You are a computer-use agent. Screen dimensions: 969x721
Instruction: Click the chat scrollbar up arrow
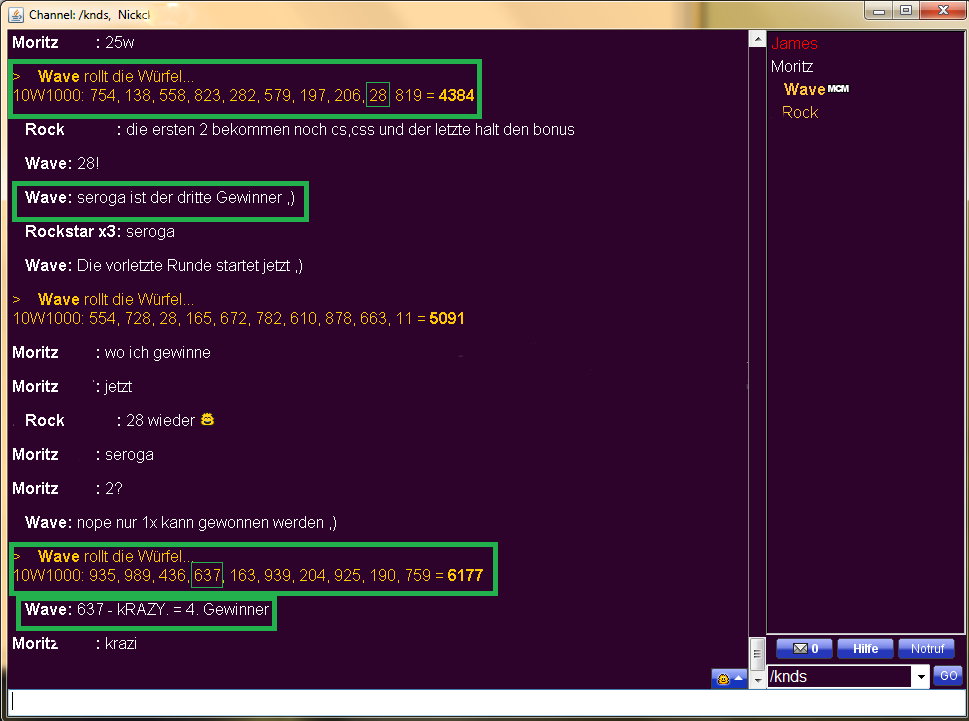point(758,39)
